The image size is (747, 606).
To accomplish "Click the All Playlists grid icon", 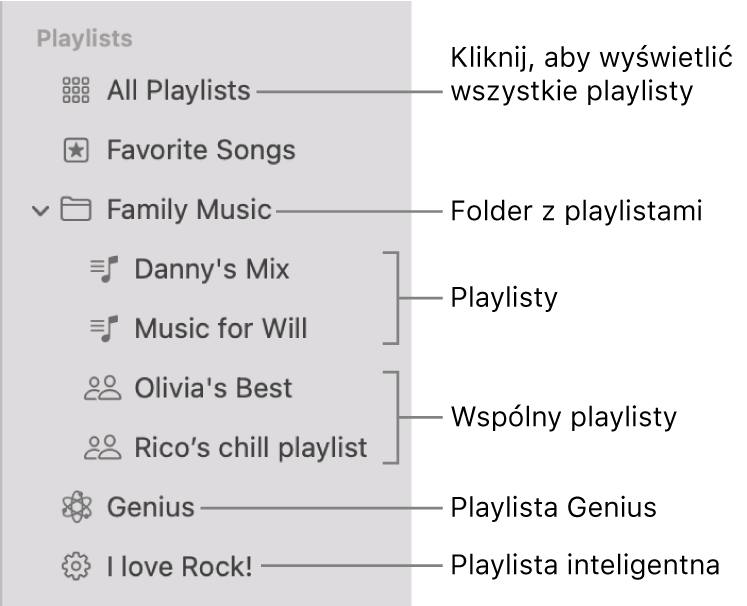I will point(76,91).
